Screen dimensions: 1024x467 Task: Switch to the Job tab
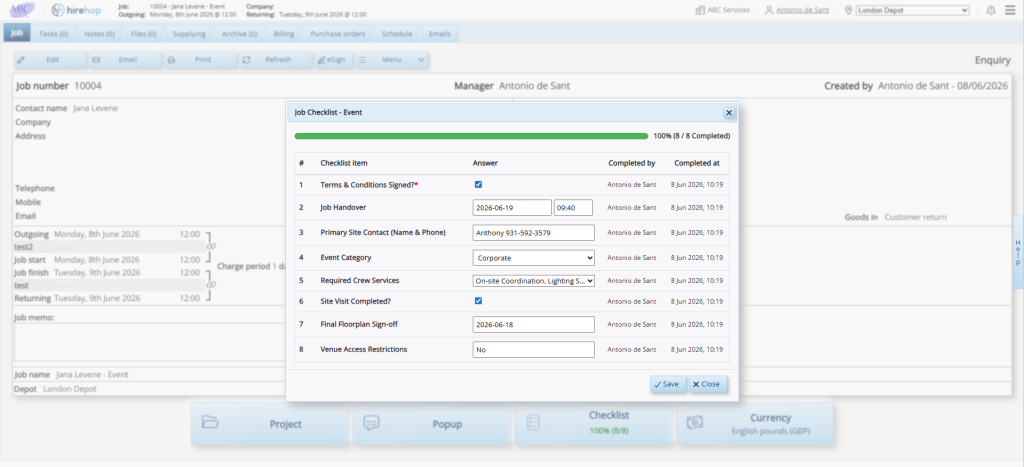(x=17, y=33)
